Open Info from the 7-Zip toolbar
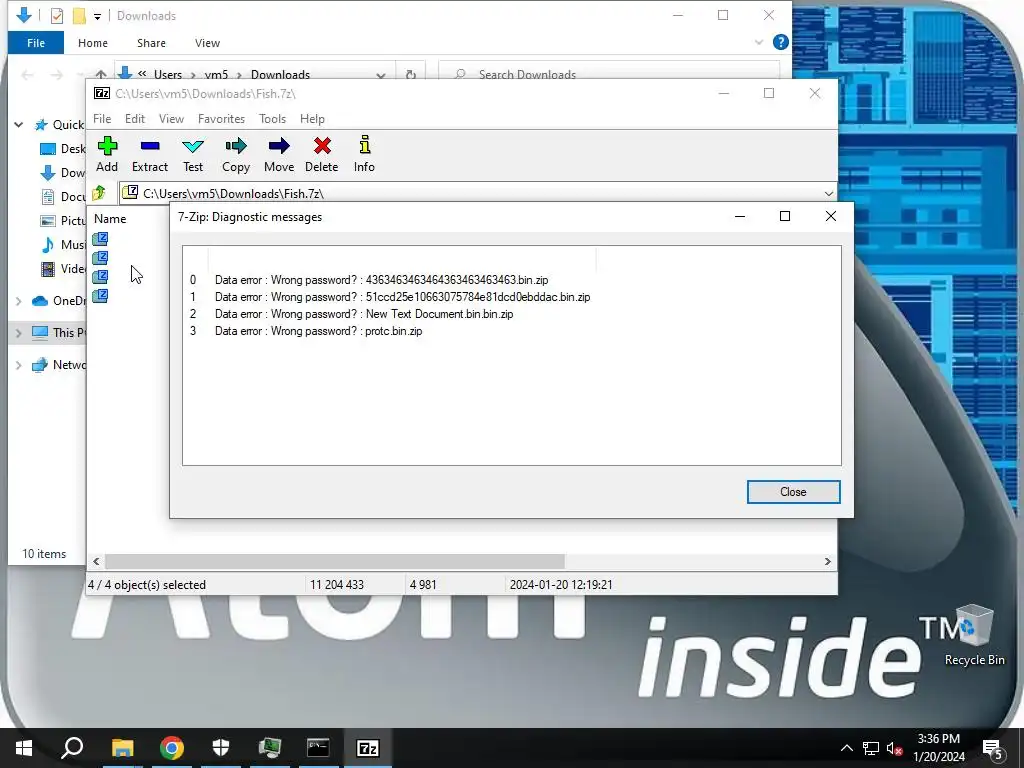The height and width of the screenshot is (768, 1024). click(364, 155)
